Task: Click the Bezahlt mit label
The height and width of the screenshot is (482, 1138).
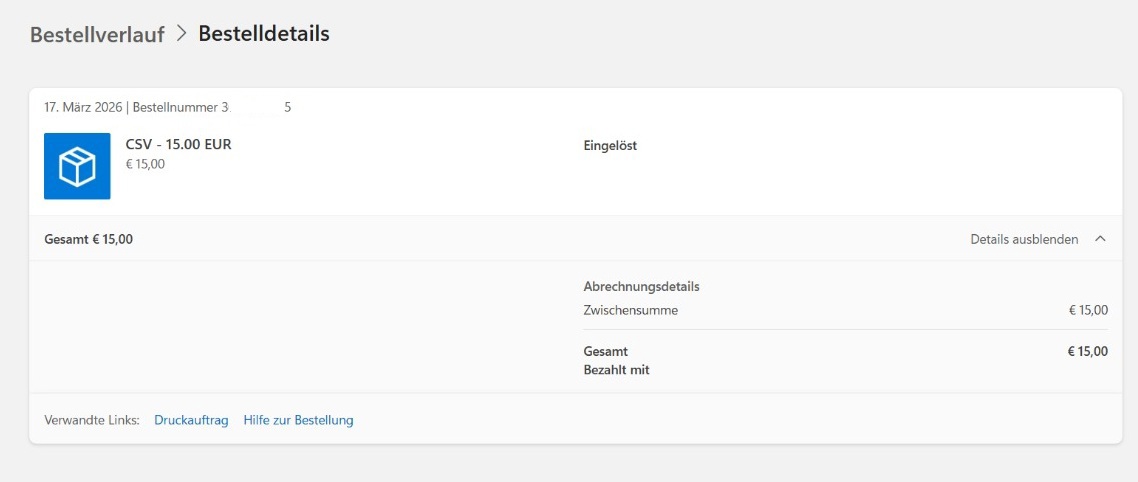Action: click(x=616, y=370)
